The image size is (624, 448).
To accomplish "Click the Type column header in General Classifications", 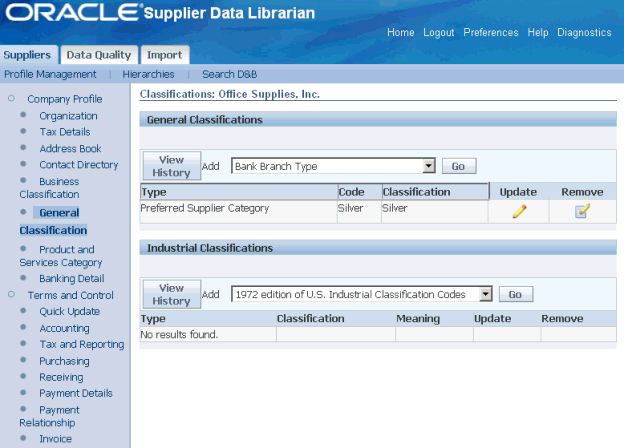I will 239,192.
